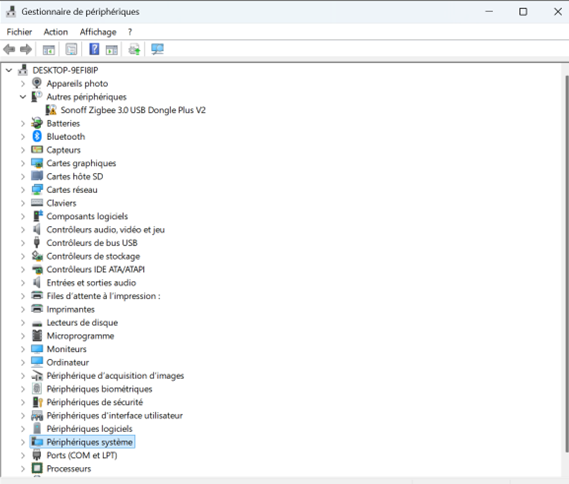Click the Forward arrow toolbar icon
Image resolution: width=569 pixels, height=484 pixels.
(26, 49)
